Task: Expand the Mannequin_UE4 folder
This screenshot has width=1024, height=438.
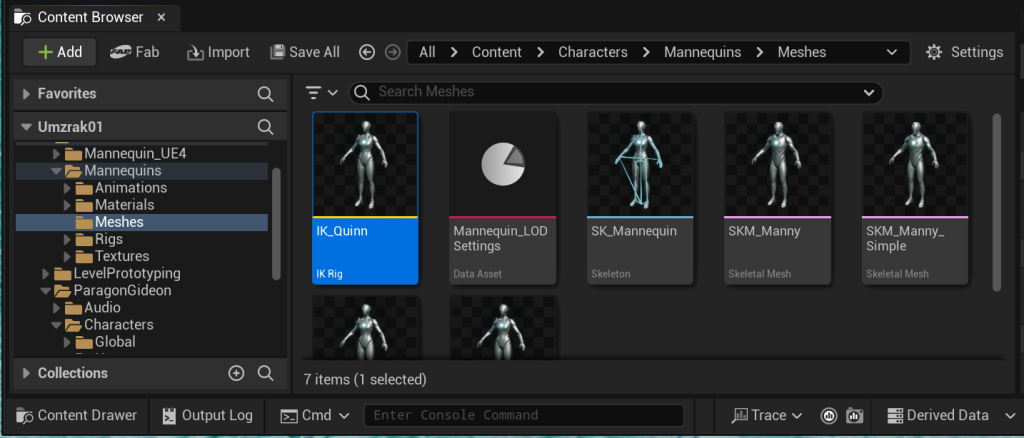Action: (x=57, y=154)
